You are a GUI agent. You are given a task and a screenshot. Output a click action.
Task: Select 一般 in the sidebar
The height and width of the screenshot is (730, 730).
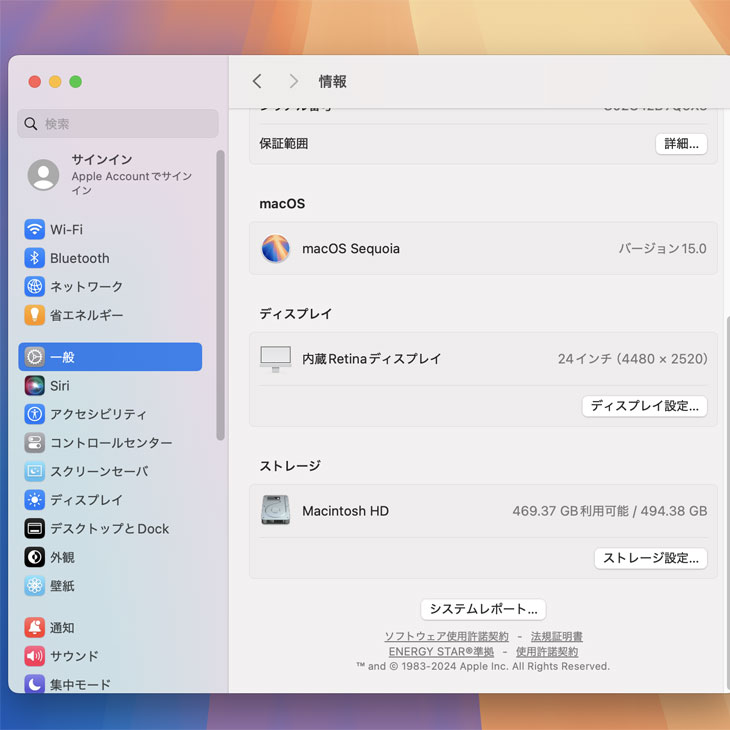pyautogui.click(x=110, y=357)
